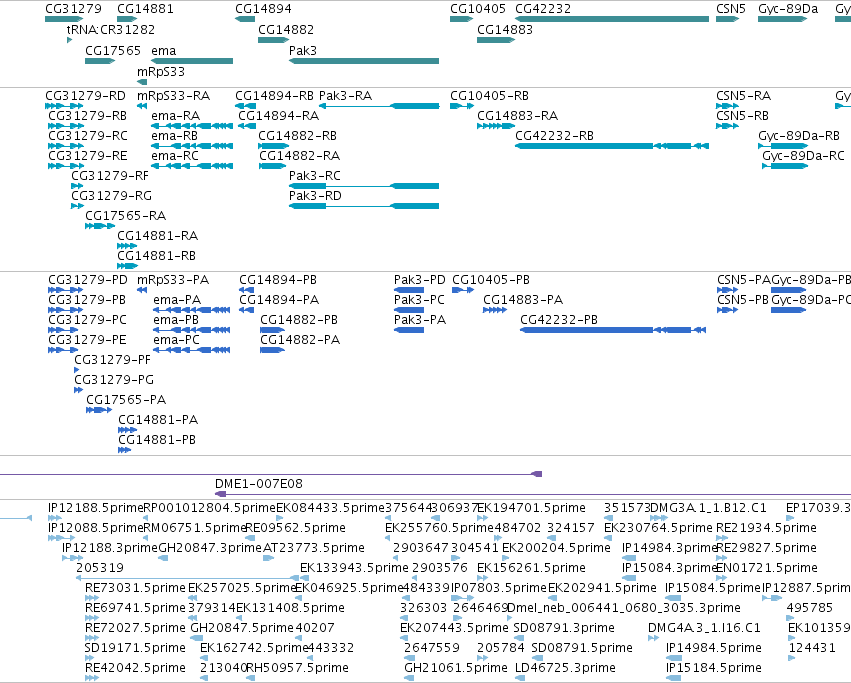Click the SD19171.5prime EST label
The height and width of the screenshot is (683, 851).
pos(135,648)
